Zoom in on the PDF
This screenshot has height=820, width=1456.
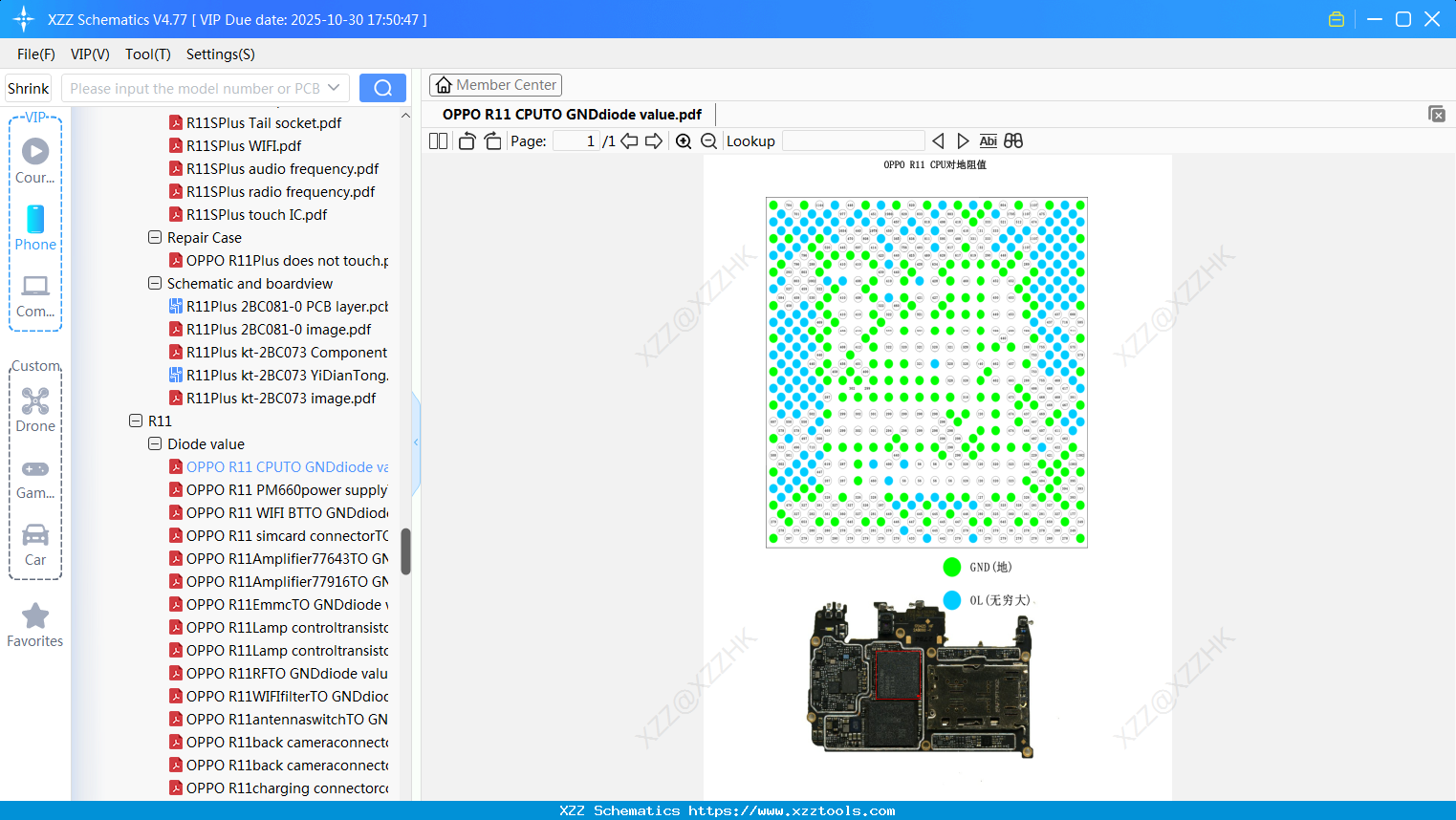click(x=684, y=140)
